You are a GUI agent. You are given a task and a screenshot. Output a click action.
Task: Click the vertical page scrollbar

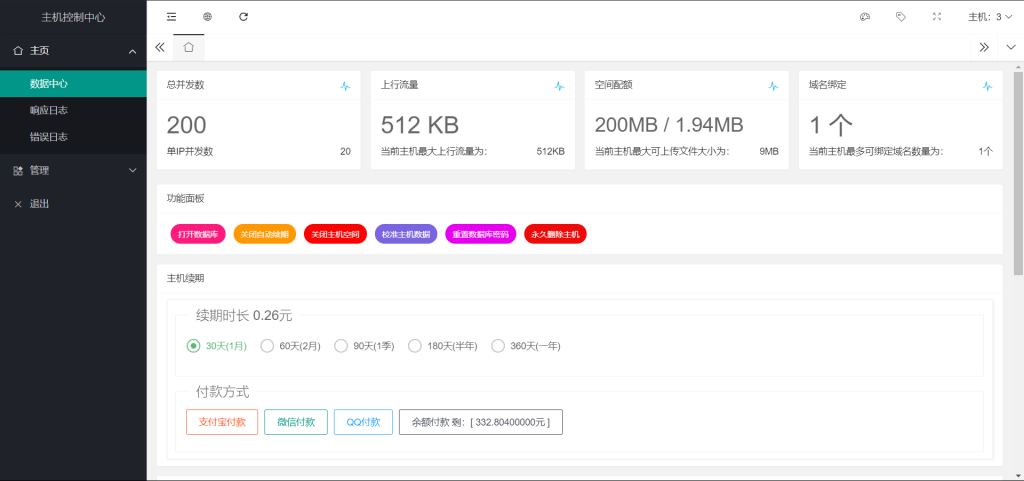(1018, 173)
